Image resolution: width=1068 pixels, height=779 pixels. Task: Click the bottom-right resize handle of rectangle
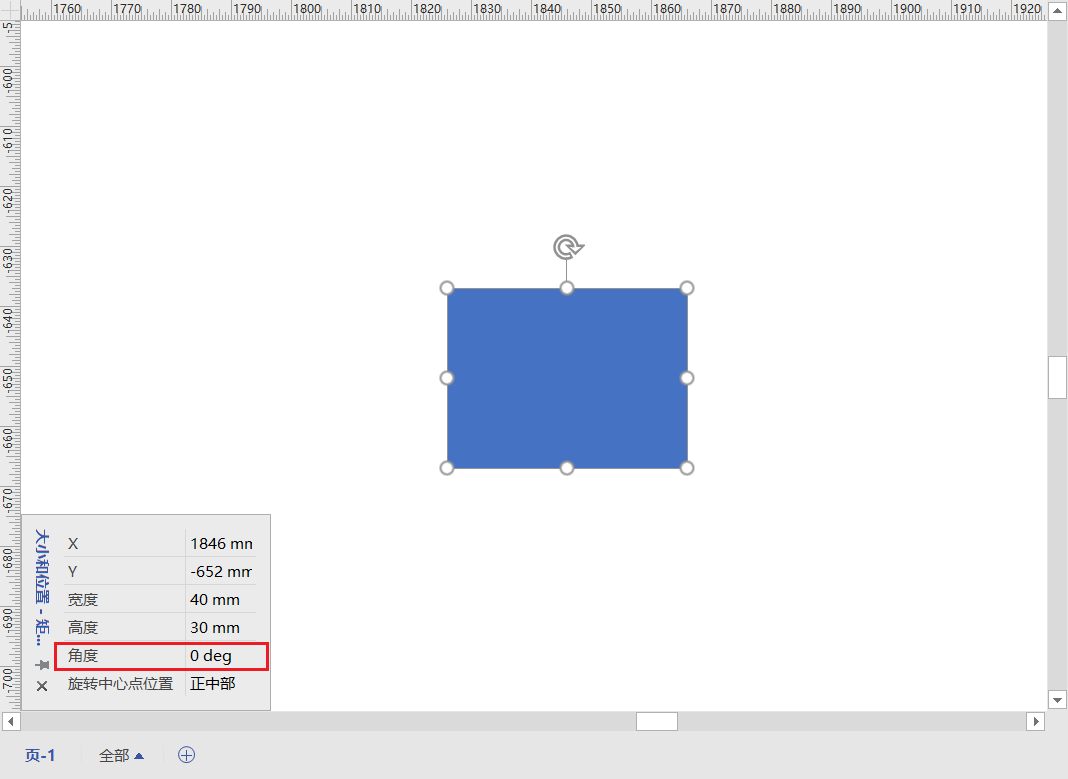(x=687, y=468)
